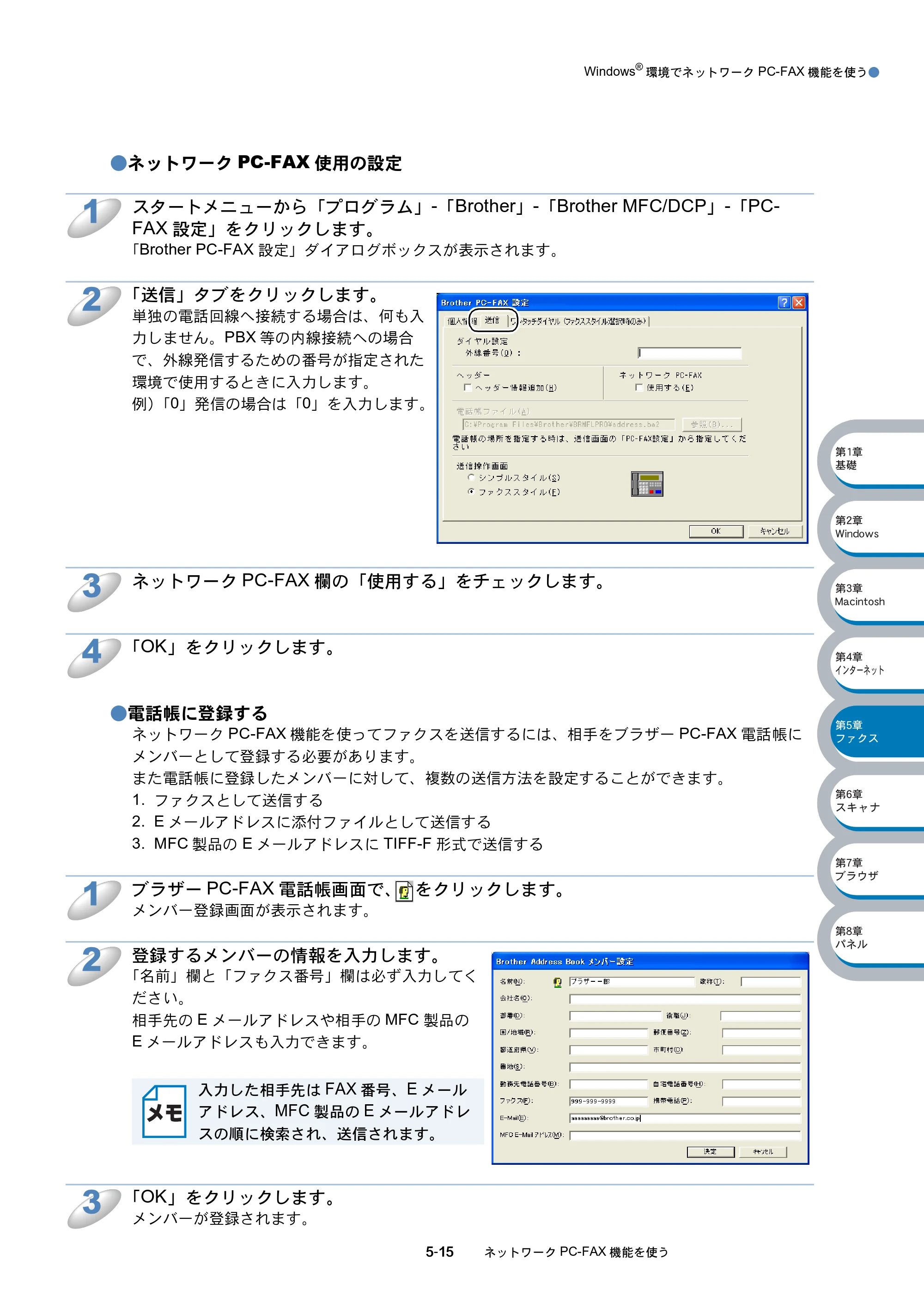924x1308 pixels.
Task: Click the help ? button in PC-FAX 設定
Action: (x=784, y=303)
